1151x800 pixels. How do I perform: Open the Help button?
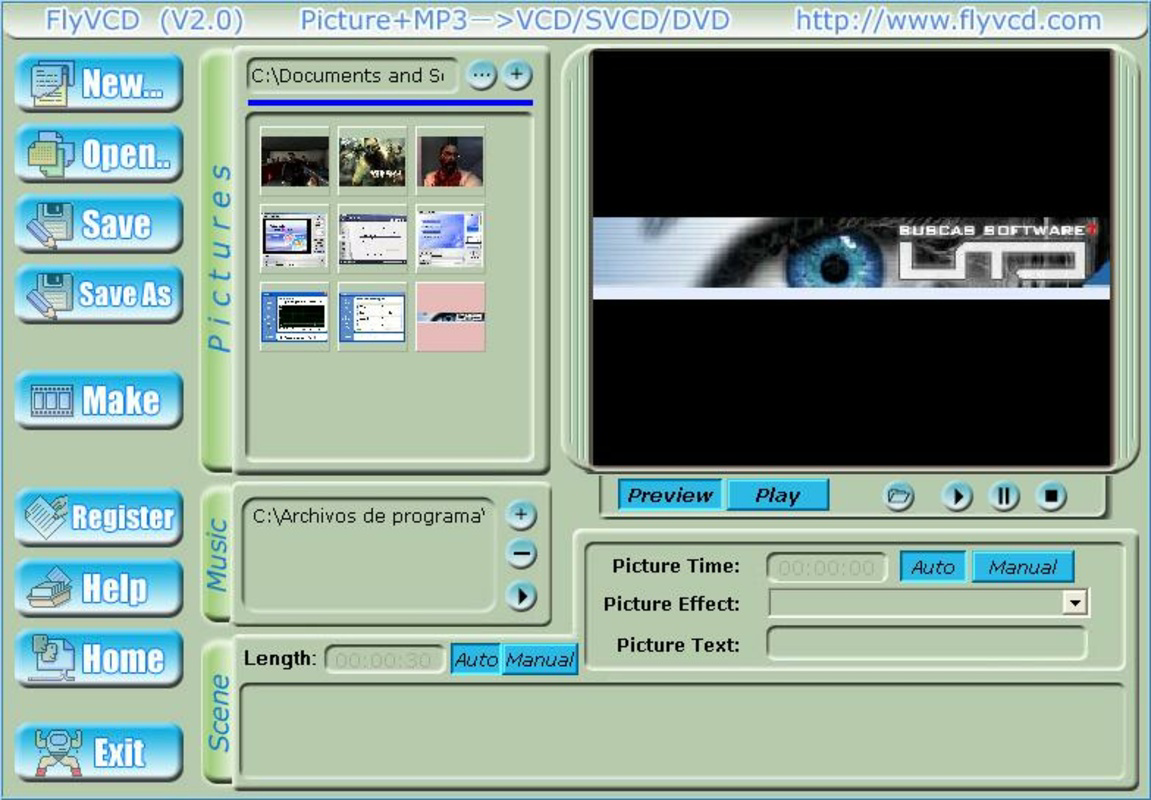pos(99,587)
